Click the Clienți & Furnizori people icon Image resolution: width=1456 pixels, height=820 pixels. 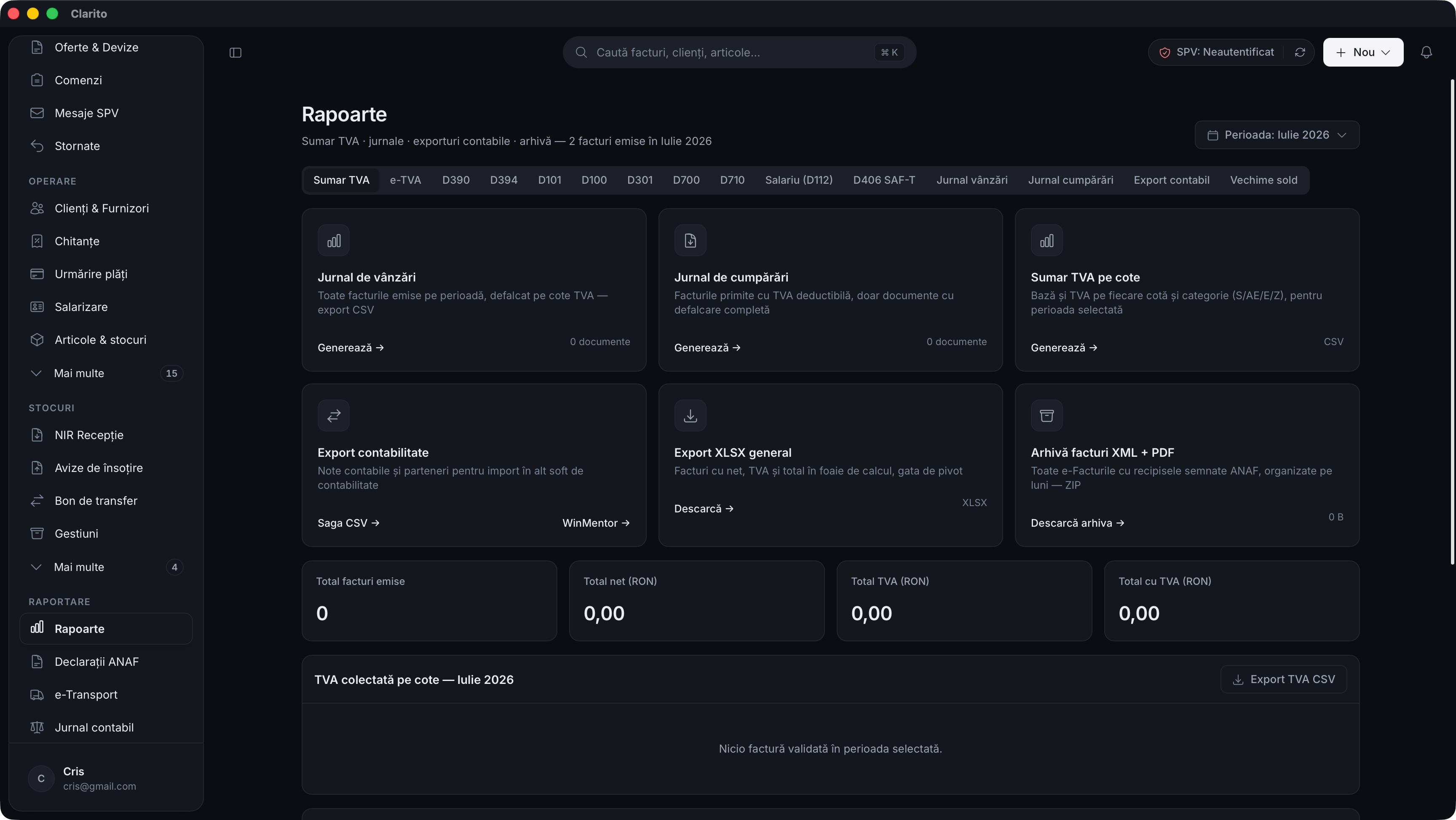[x=37, y=208]
